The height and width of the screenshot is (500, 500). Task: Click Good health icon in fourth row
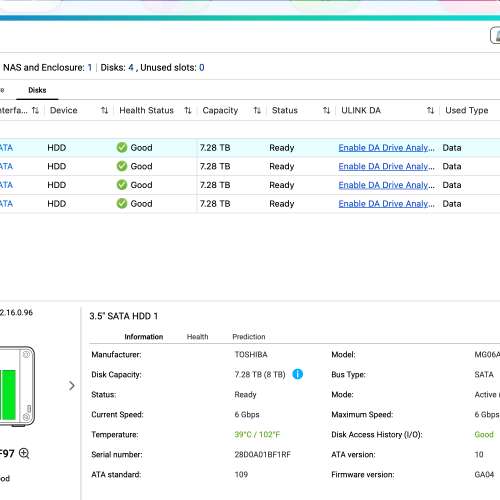(x=122, y=203)
